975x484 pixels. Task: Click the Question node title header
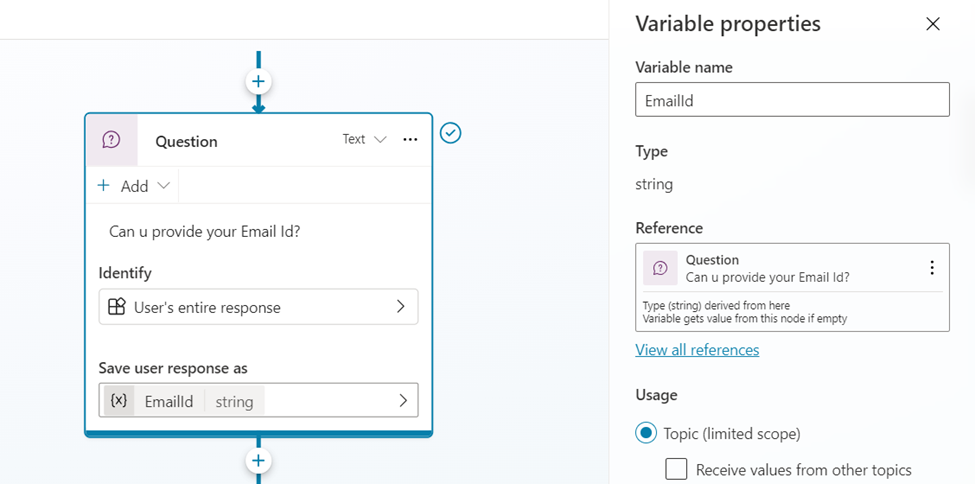tap(186, 141)
